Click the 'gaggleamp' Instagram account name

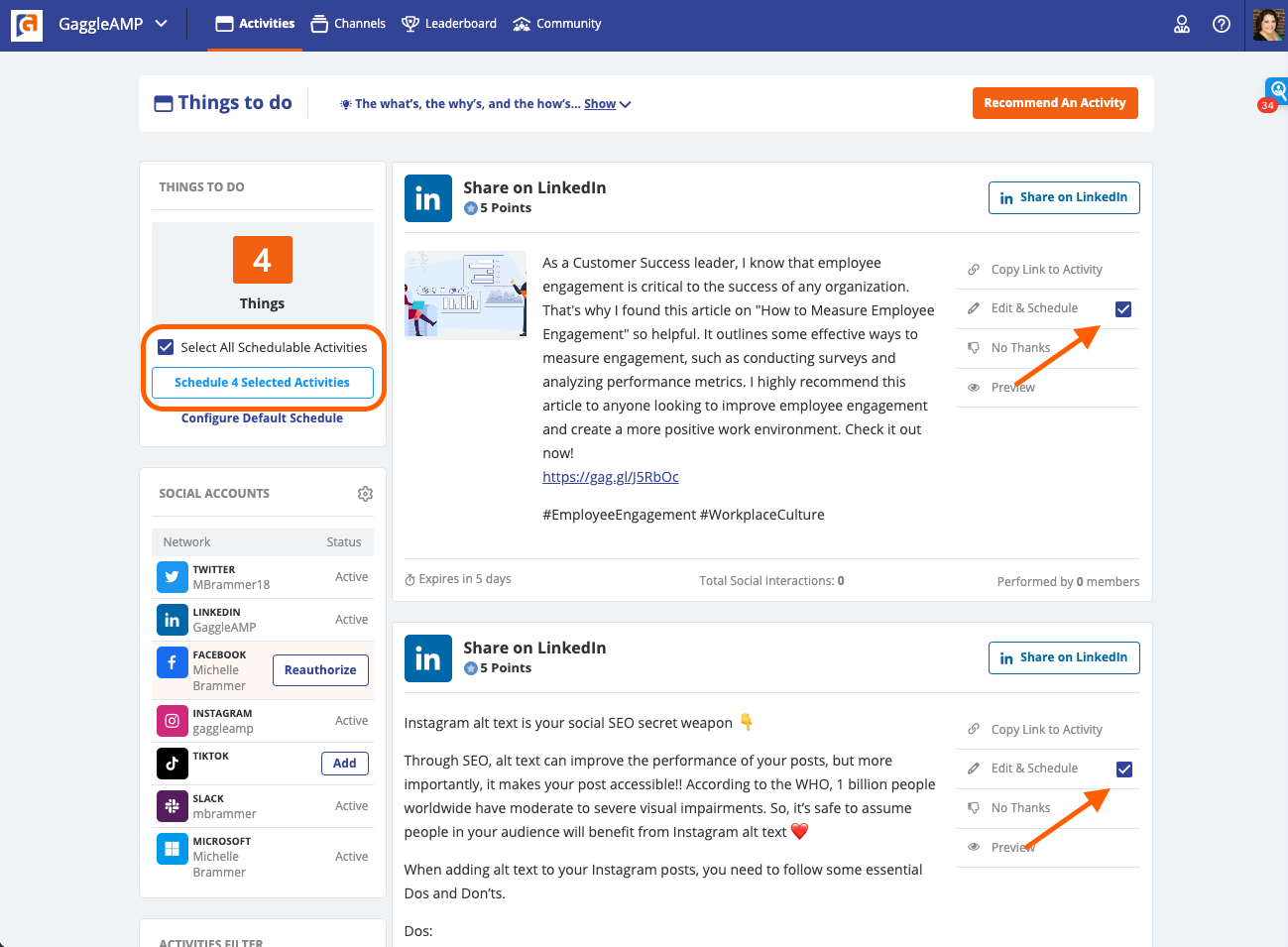(x=223, y=729)
